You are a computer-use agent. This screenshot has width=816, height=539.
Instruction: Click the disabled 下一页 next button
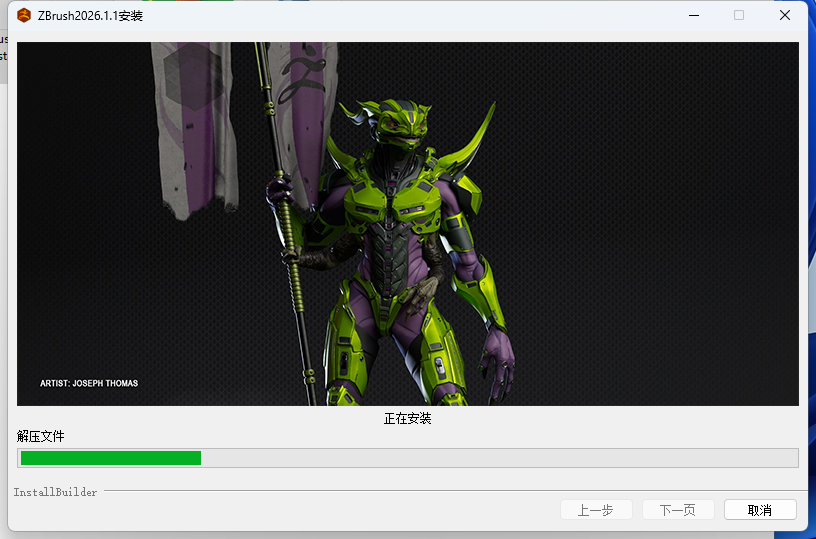678,510
